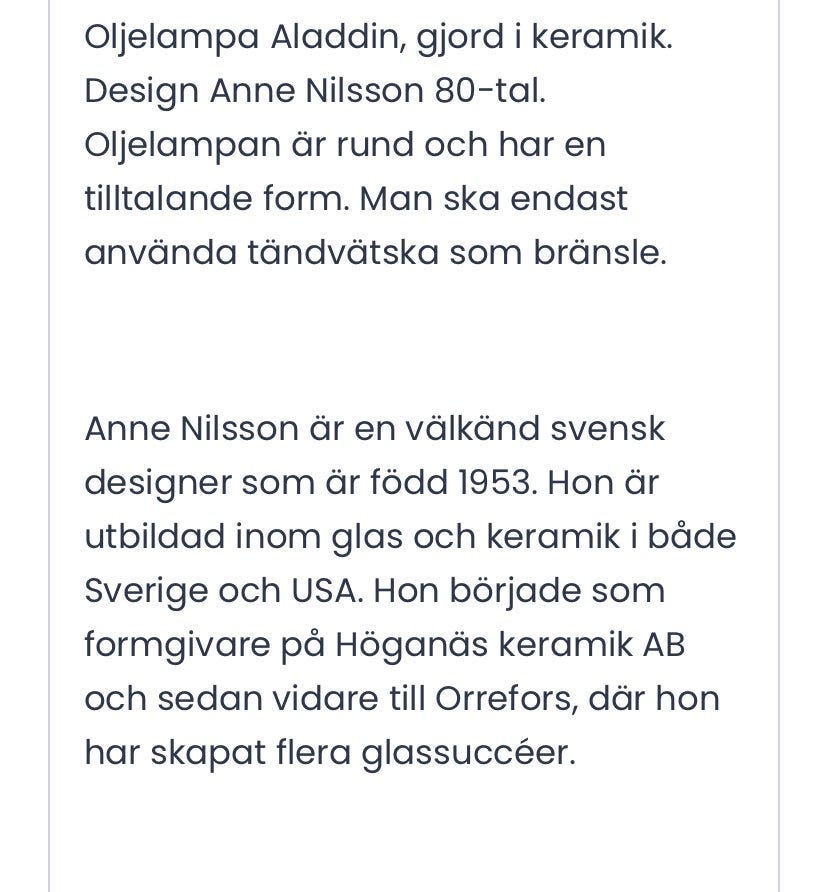Click the words "tilltalande form."
Image resolution: width=828 pixels, height=892 pixels.
217,199
